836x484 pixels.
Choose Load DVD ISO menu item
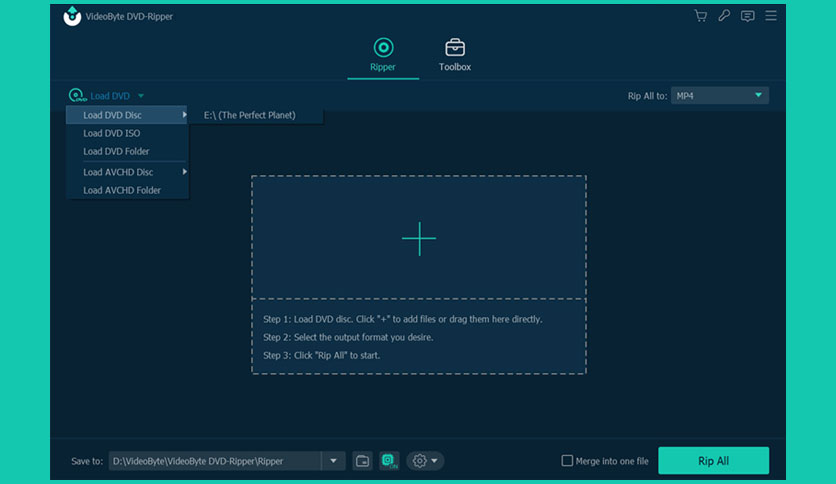pyautogui.click(x=127, y=133)
